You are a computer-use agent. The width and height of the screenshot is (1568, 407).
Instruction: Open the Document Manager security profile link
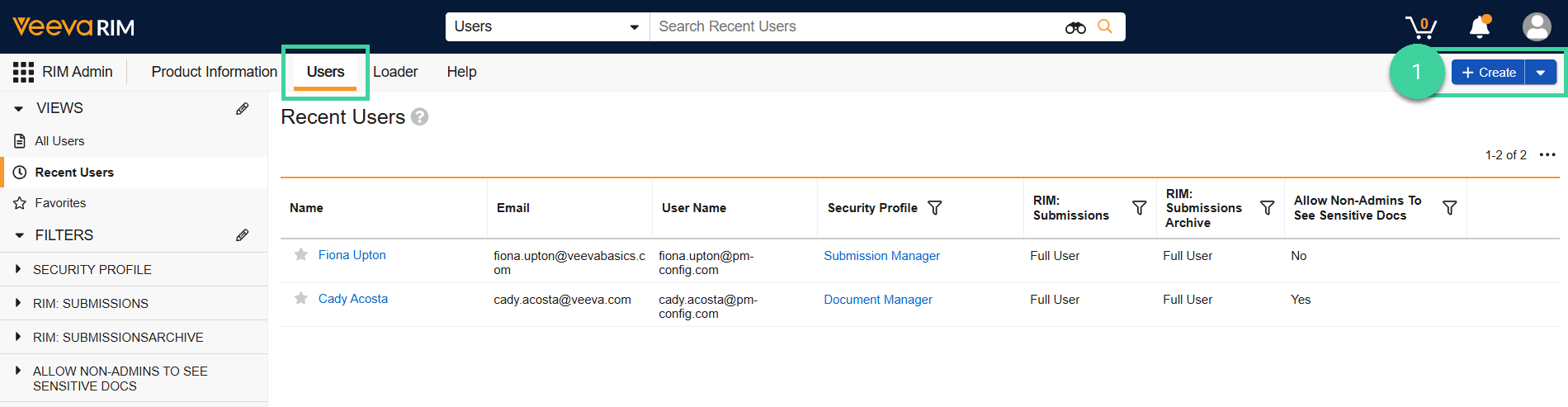(x=878, y=300)
